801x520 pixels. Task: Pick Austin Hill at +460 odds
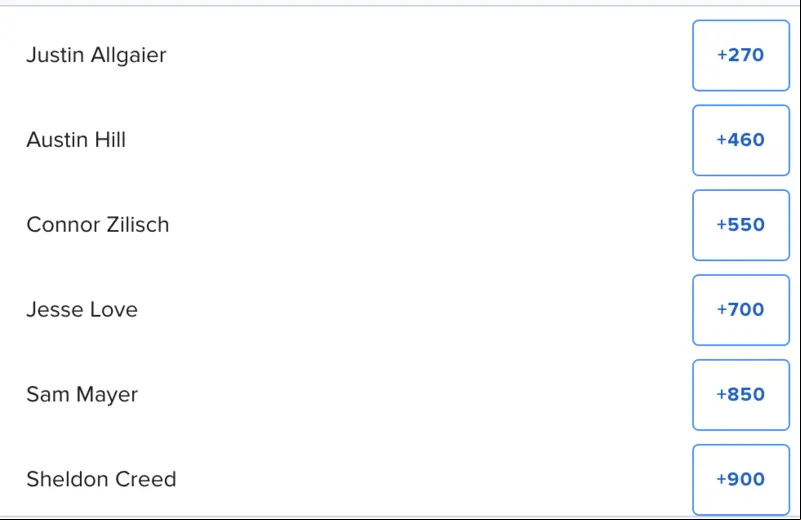[x=741, y=140]
